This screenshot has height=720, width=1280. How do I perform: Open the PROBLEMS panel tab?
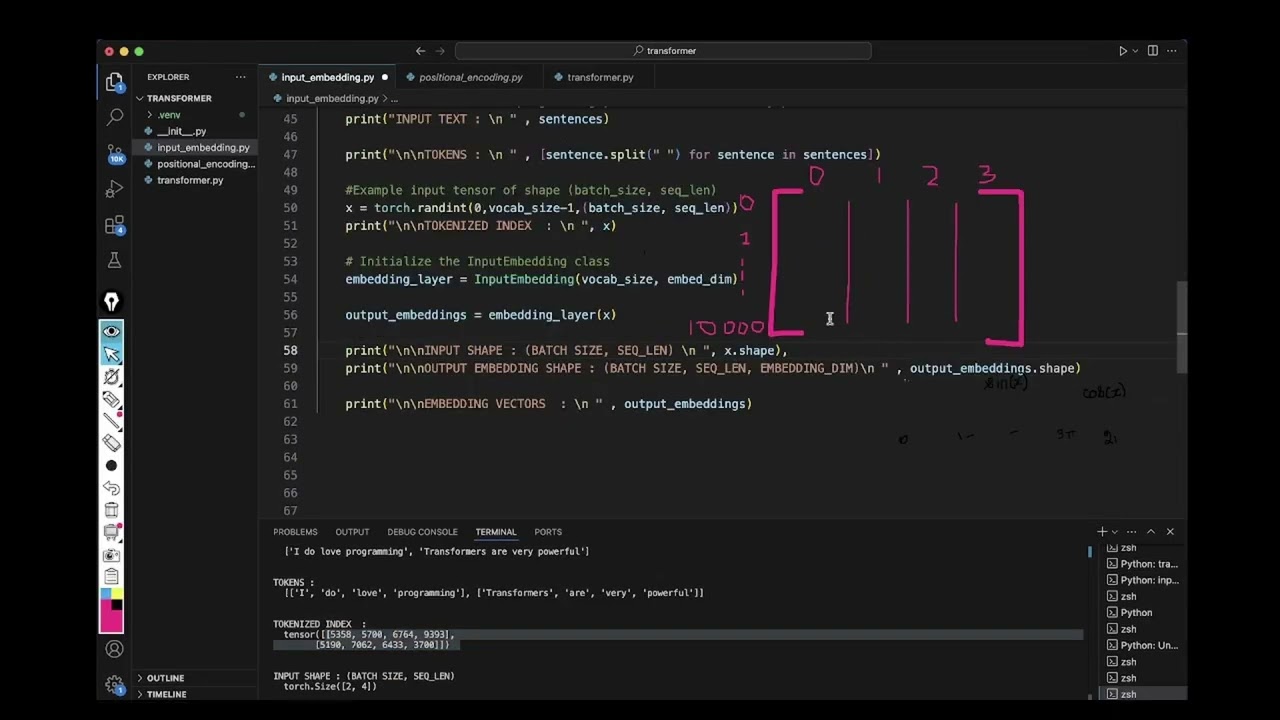295,532
